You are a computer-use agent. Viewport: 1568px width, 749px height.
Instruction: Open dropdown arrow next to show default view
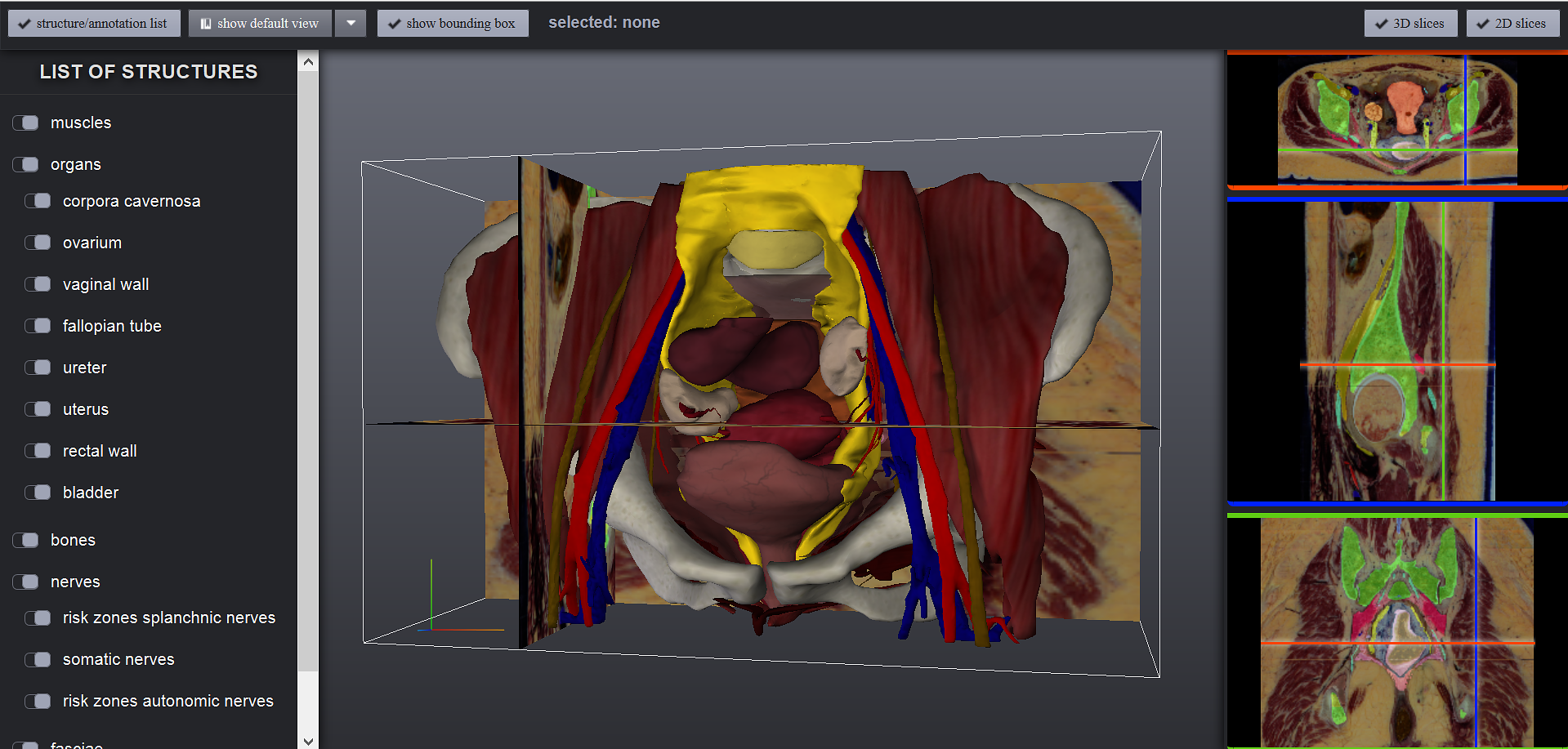[351, 23]
